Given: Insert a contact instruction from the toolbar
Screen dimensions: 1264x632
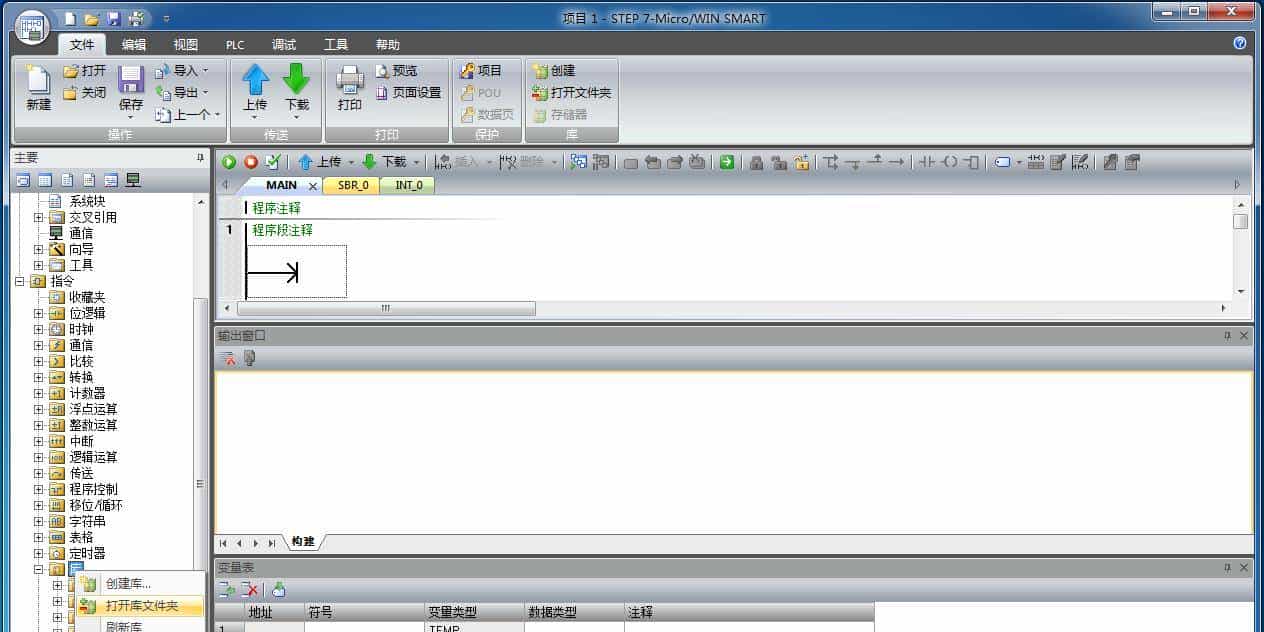Looking at the screenshot, I should 927,162.
